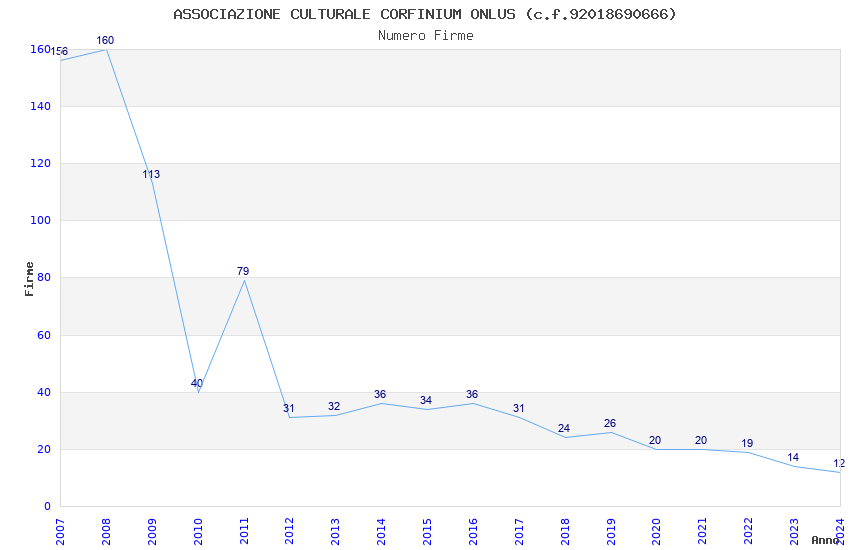Screen dimensions: 850x550
Task: Click the y-axis tick 0
Action: tap(48, 506)
